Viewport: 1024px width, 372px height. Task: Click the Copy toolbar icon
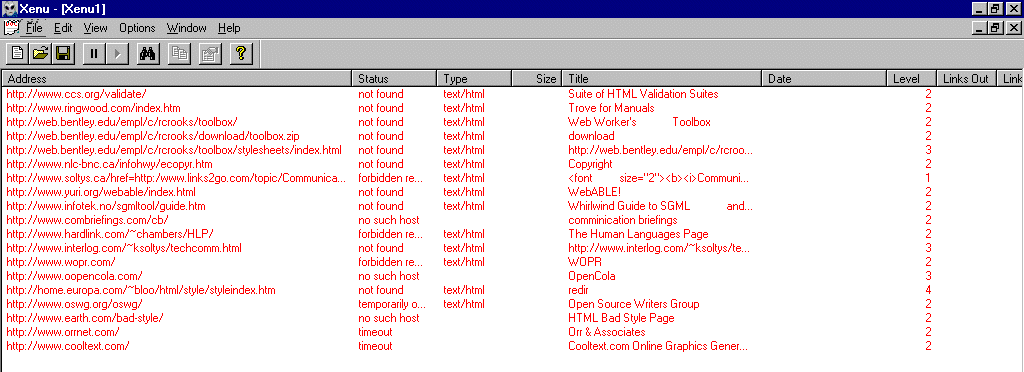[x=179, y=54]
